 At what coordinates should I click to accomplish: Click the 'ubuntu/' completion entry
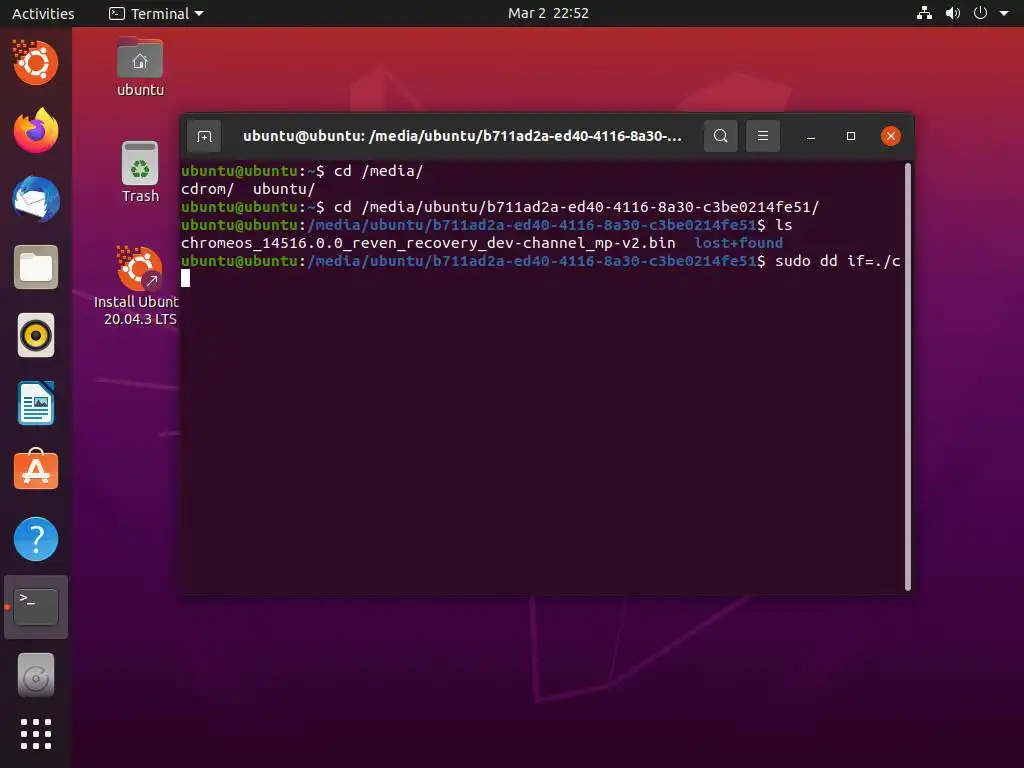284,189
